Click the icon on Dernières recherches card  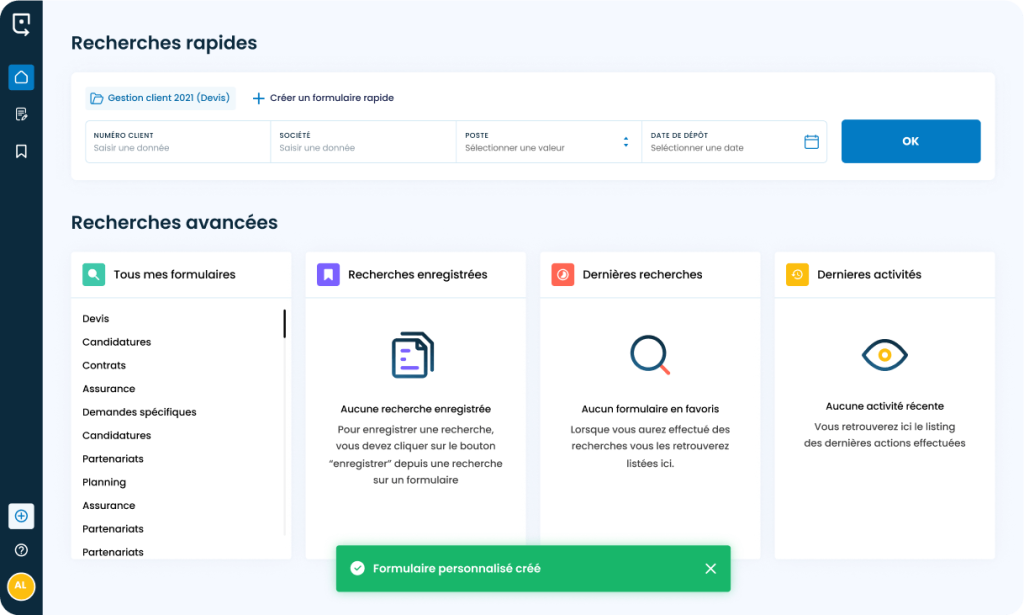click(x=564, y=274)
